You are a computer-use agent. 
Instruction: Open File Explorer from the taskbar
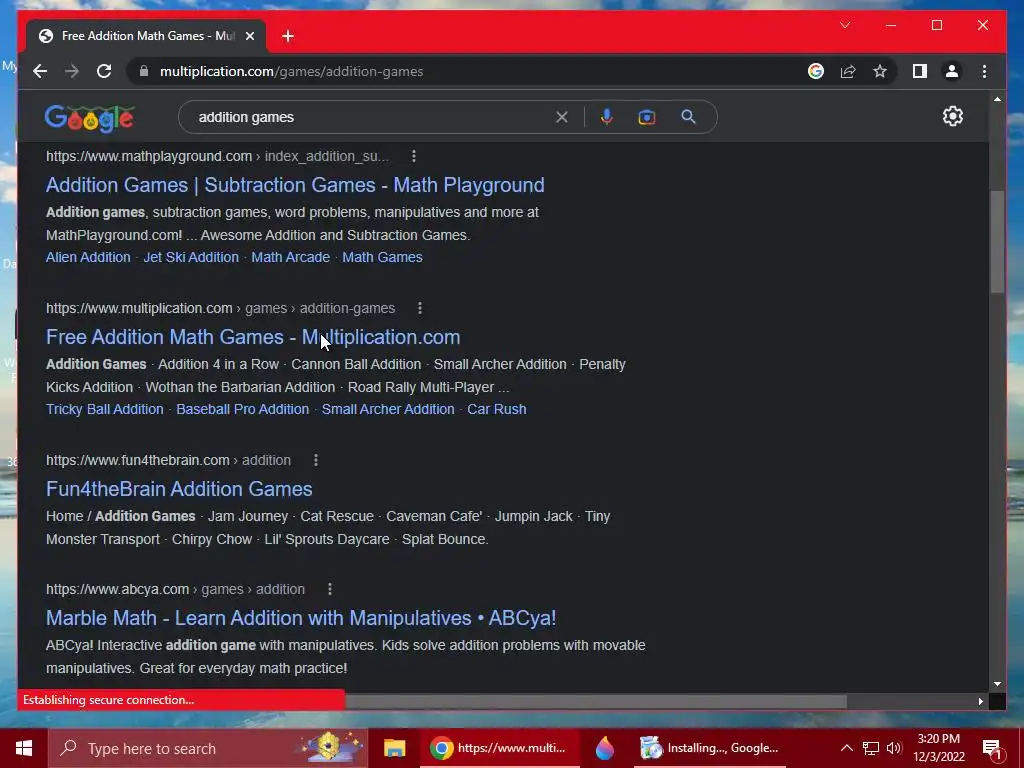pos(394,748)
